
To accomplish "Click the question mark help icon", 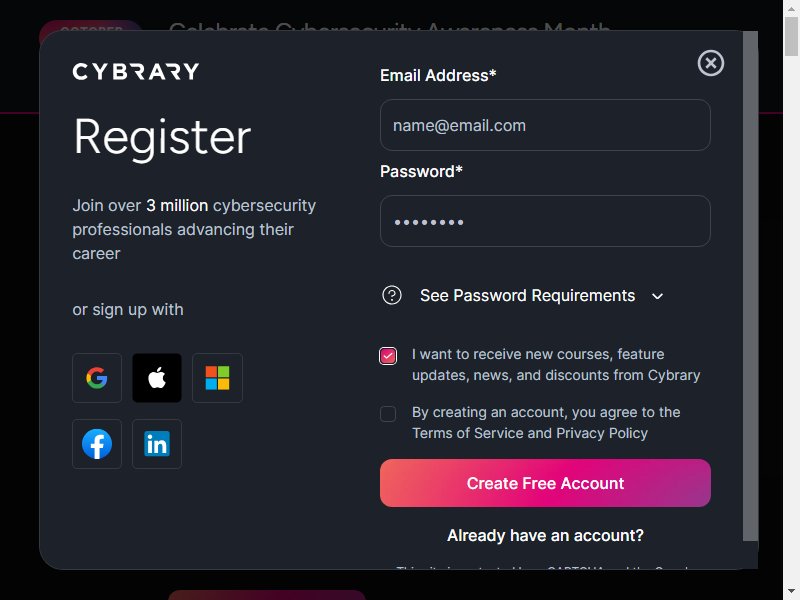I will (392, 295).
